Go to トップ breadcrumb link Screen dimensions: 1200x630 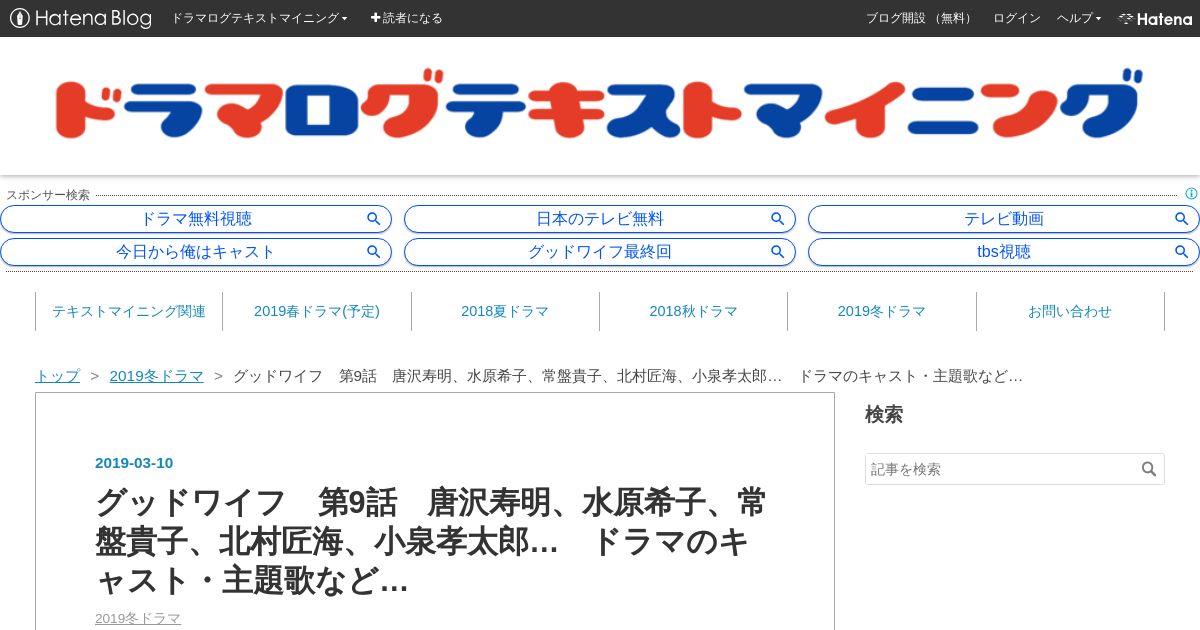(x=57, y=376)
